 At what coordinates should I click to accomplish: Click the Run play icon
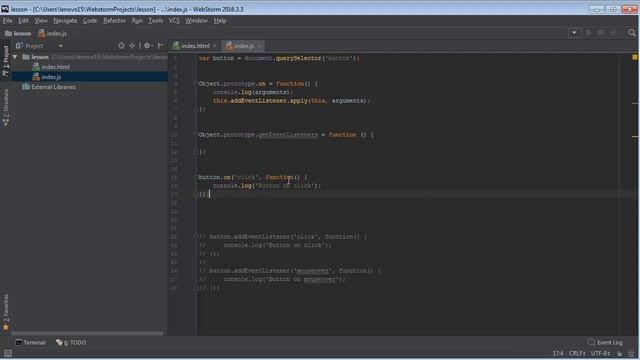(x=589, y=33)
